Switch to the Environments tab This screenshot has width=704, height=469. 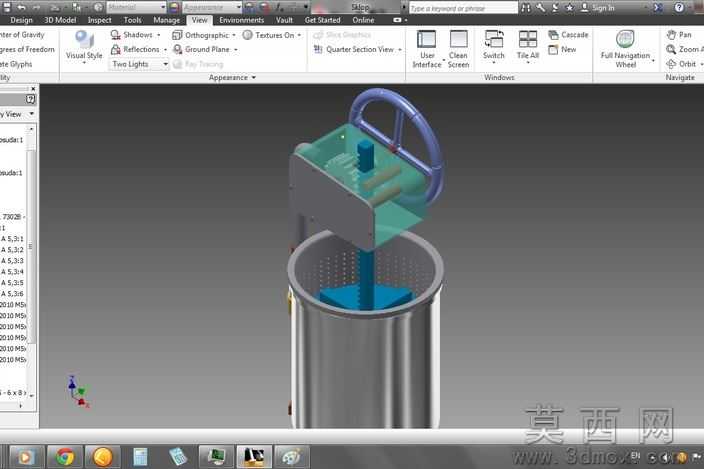(x=242, y=20)
